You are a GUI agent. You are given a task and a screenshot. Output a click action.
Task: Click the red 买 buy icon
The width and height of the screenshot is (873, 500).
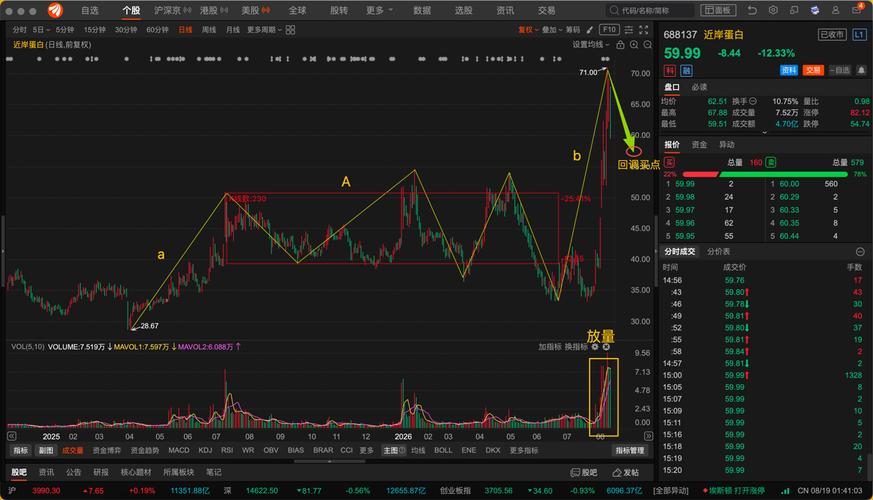669,163
